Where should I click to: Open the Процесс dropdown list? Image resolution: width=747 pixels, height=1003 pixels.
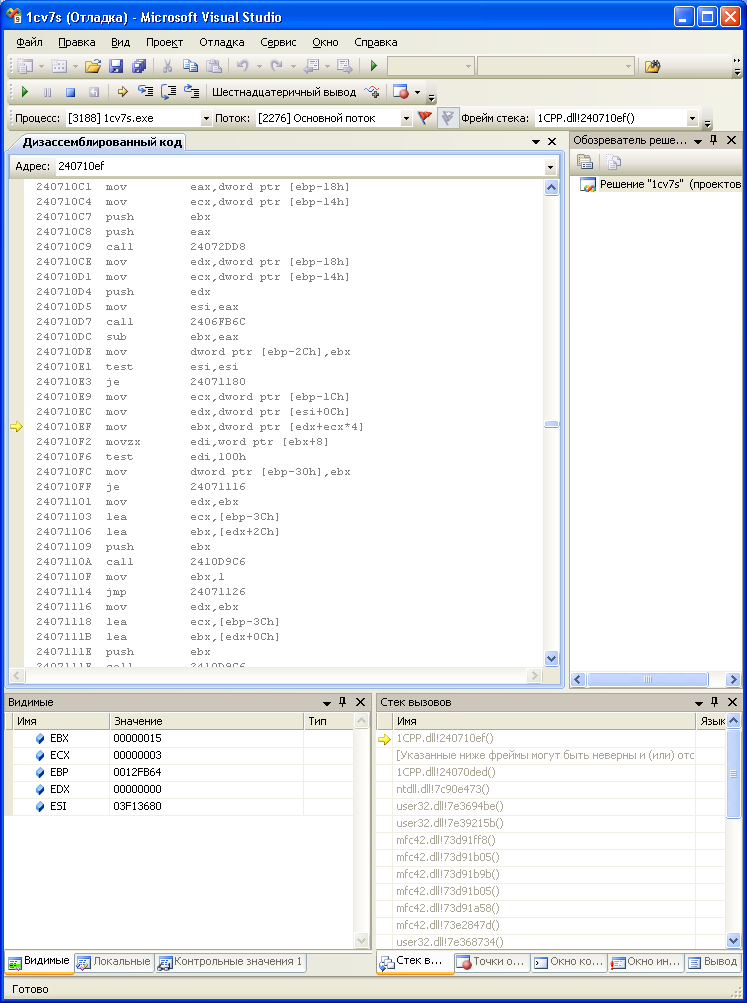point(207,118)
